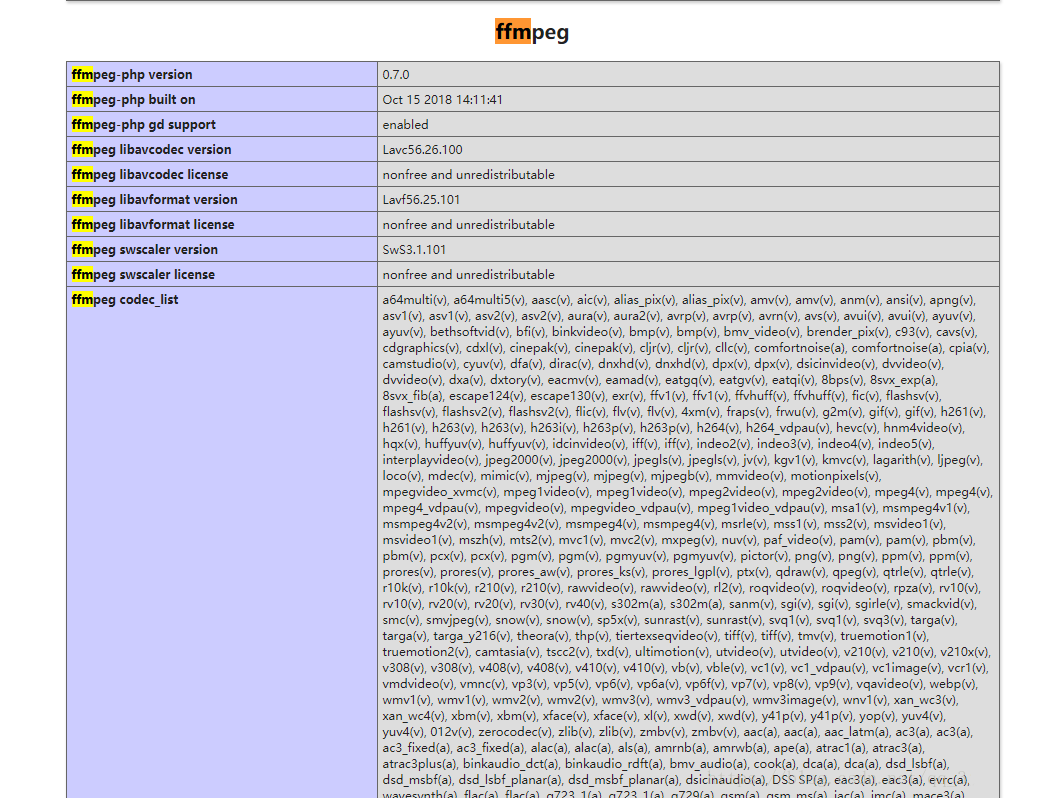
Task: Select the "ffmpeg codec_list" row label
Action: [125, 299]
